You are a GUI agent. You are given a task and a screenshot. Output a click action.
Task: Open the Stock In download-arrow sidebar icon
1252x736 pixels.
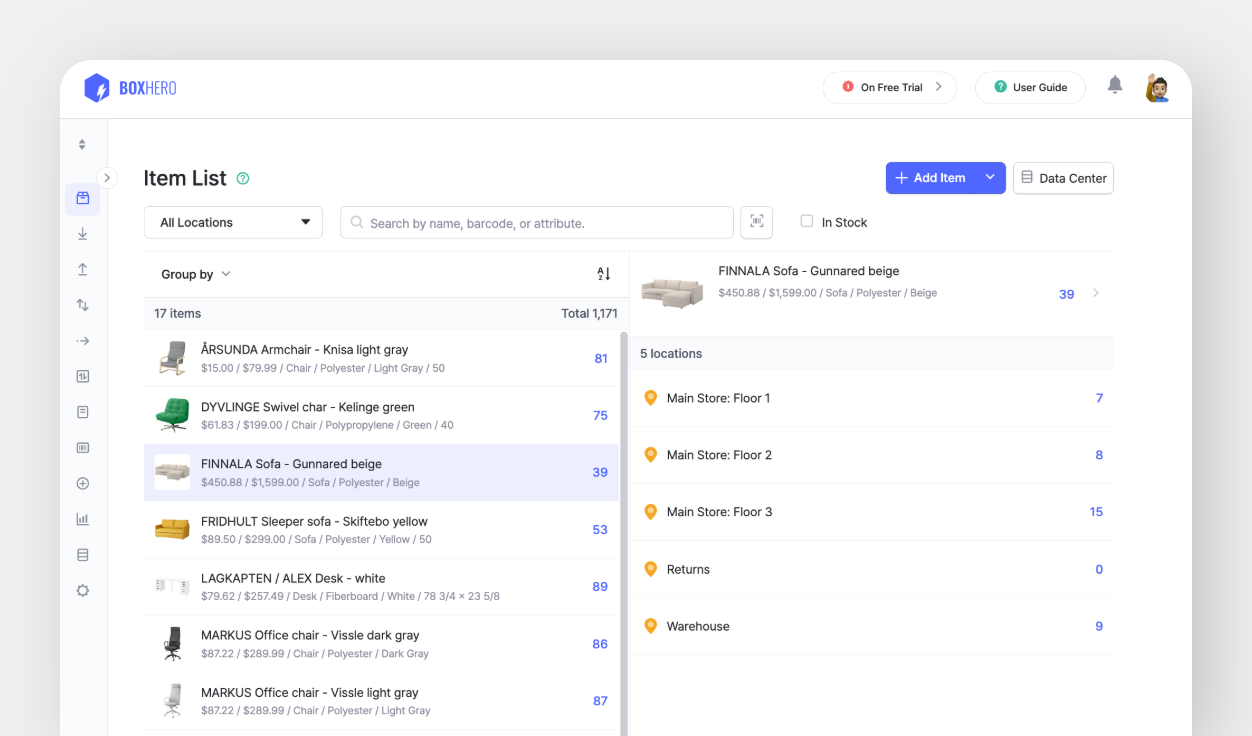pos(83,234)
